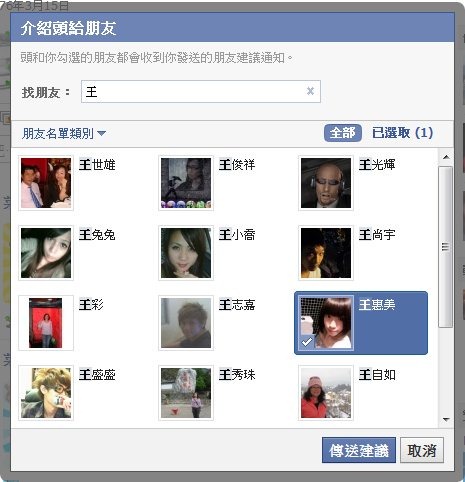
Task: Pick friend 王尚宇 thumbnail
Action: tap(326, 253)
